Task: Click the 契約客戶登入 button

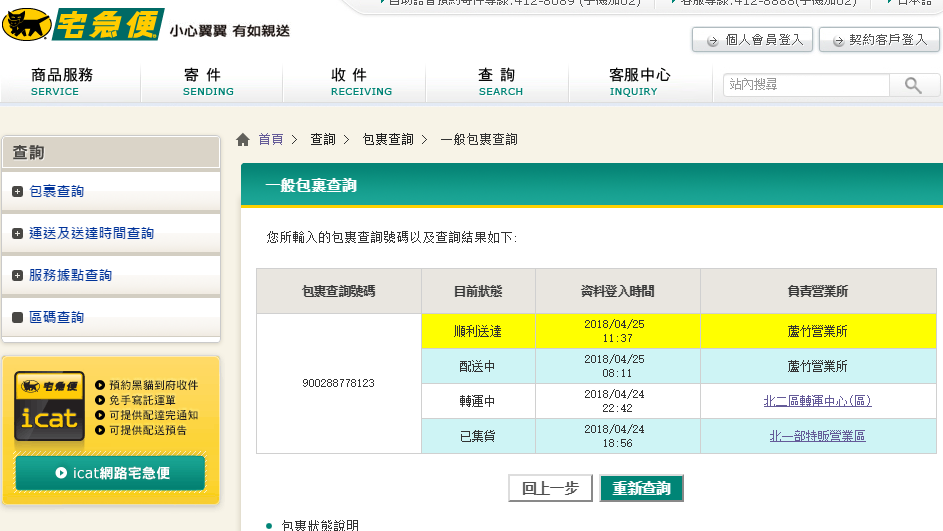Action: (878, 40)
